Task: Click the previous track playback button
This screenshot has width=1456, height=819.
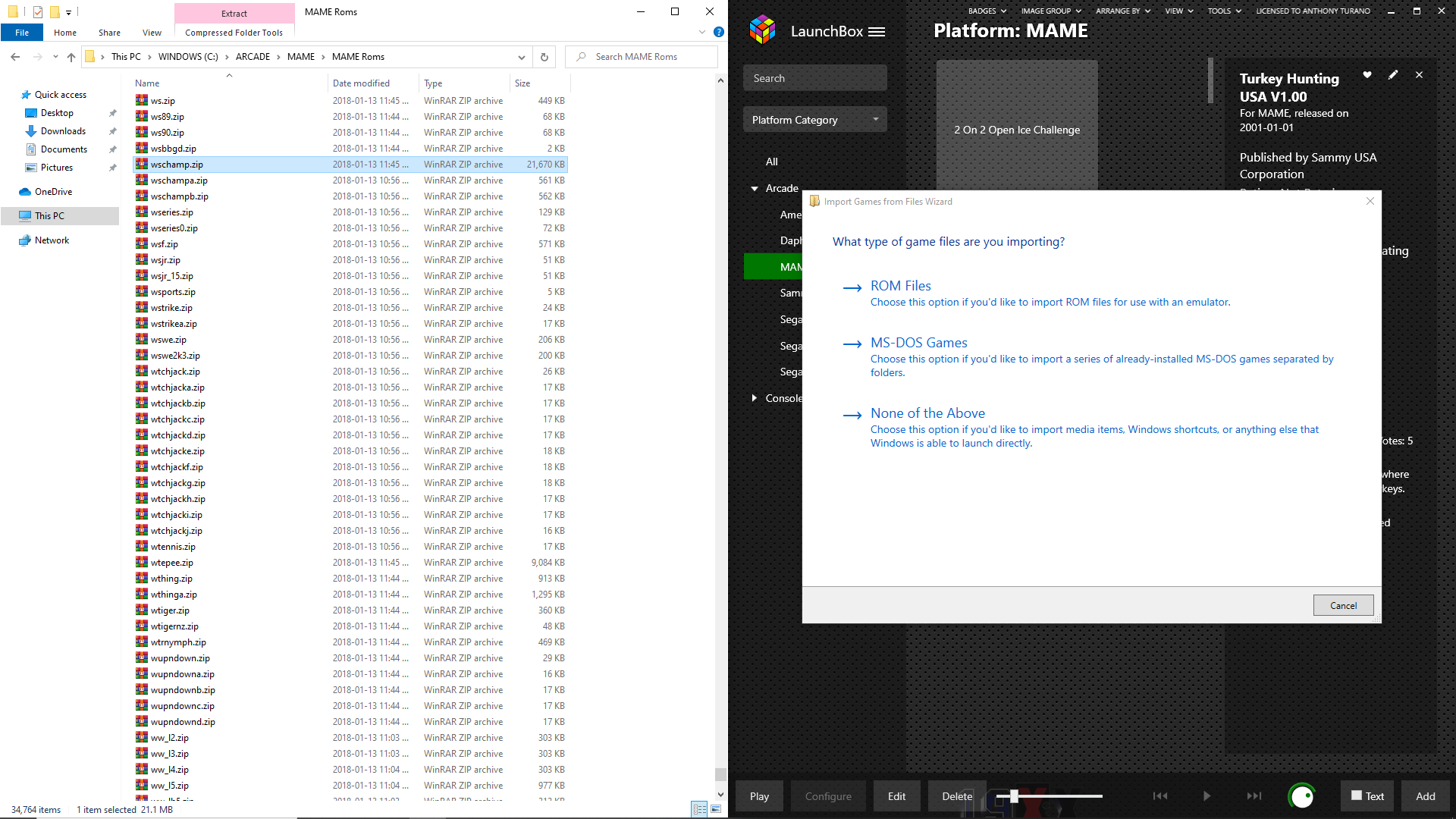Action: (x=1160, y=795)
